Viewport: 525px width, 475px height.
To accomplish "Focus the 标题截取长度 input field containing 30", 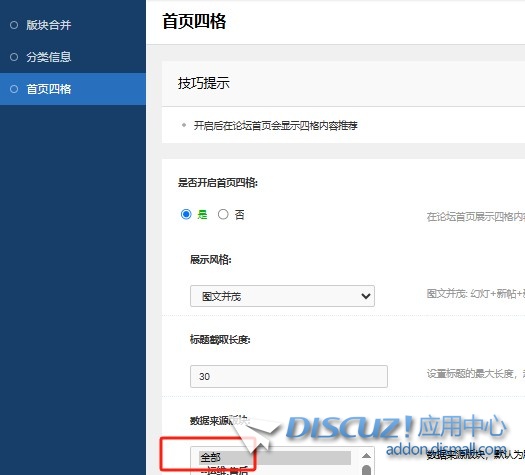I will 289,377.
